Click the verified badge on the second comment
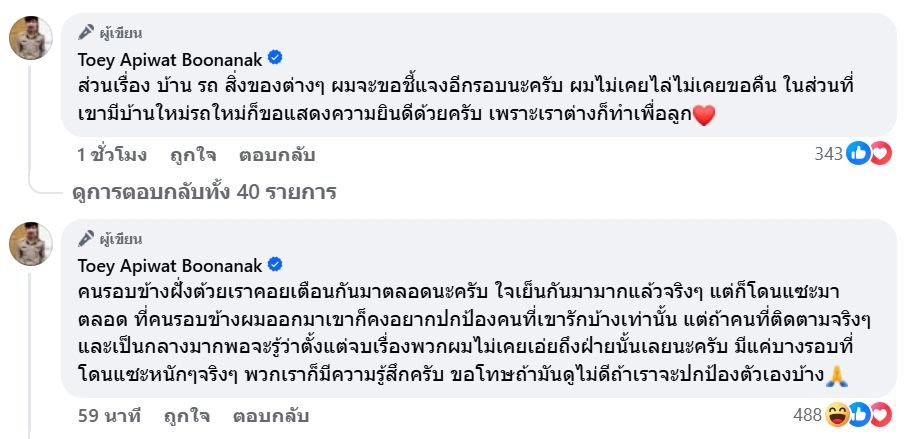 [x=276, y=265]
